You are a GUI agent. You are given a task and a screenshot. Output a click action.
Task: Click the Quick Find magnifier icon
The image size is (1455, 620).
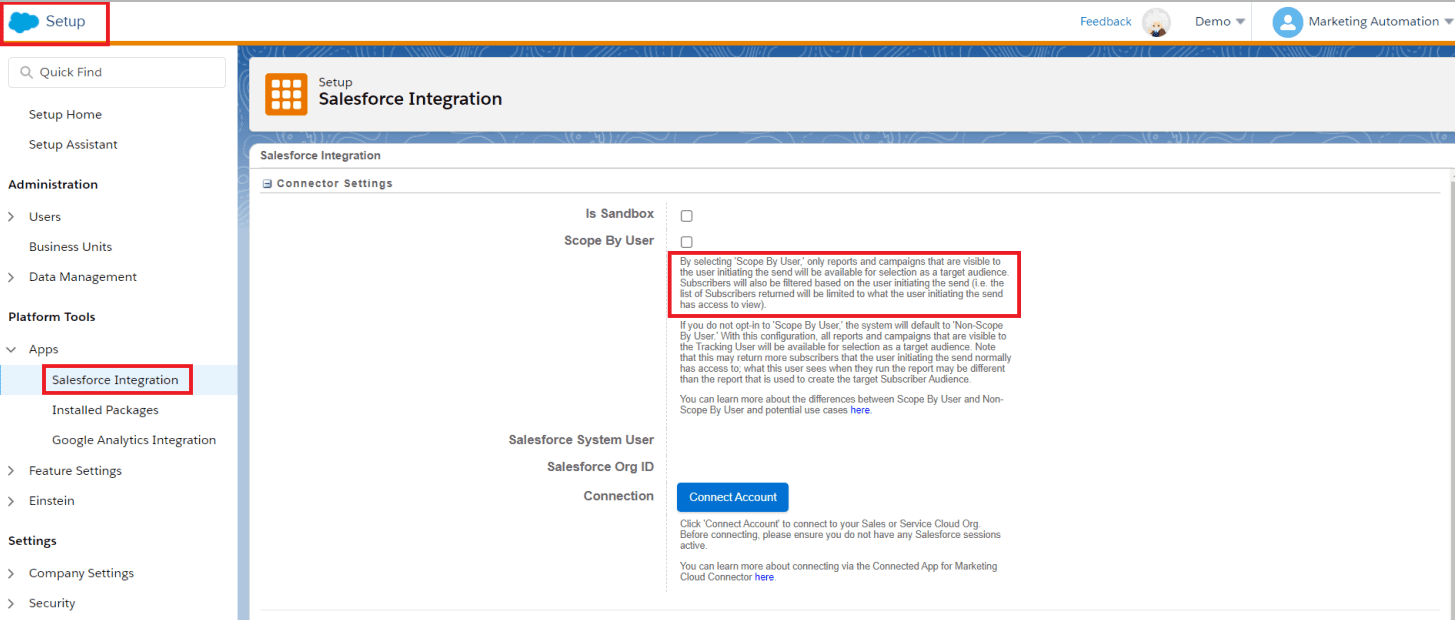coord(25,73)
